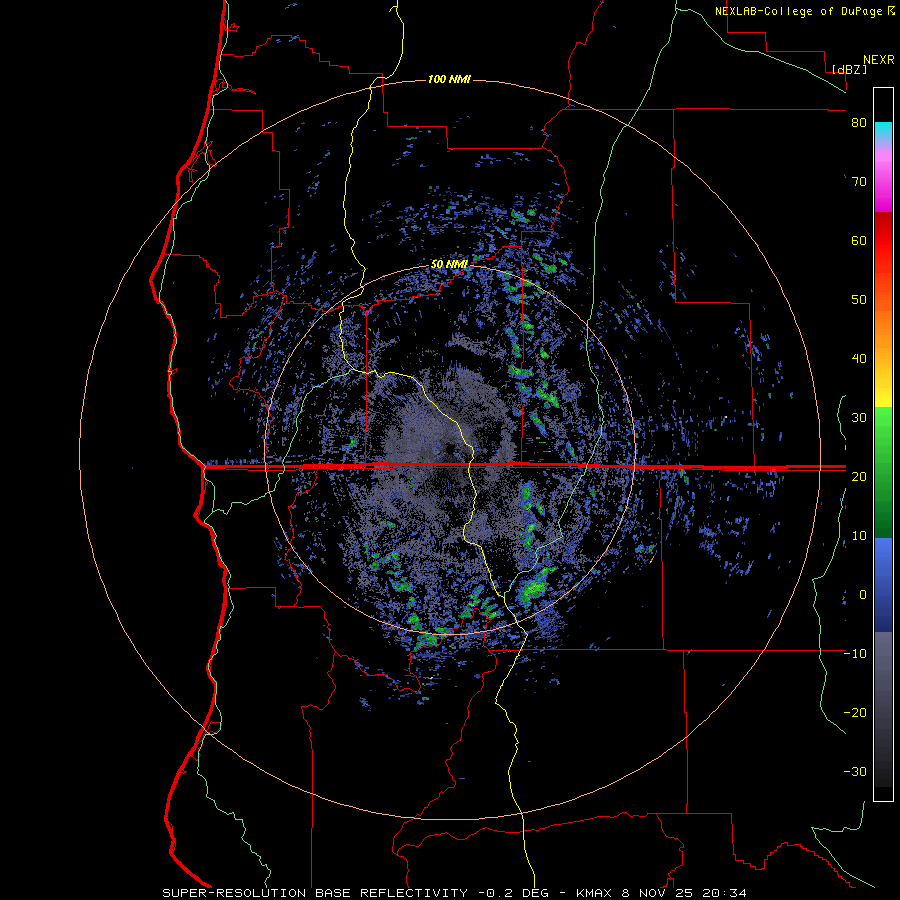
Task: Click the 70 value on the dBZ scale
Action: (859, 182)
